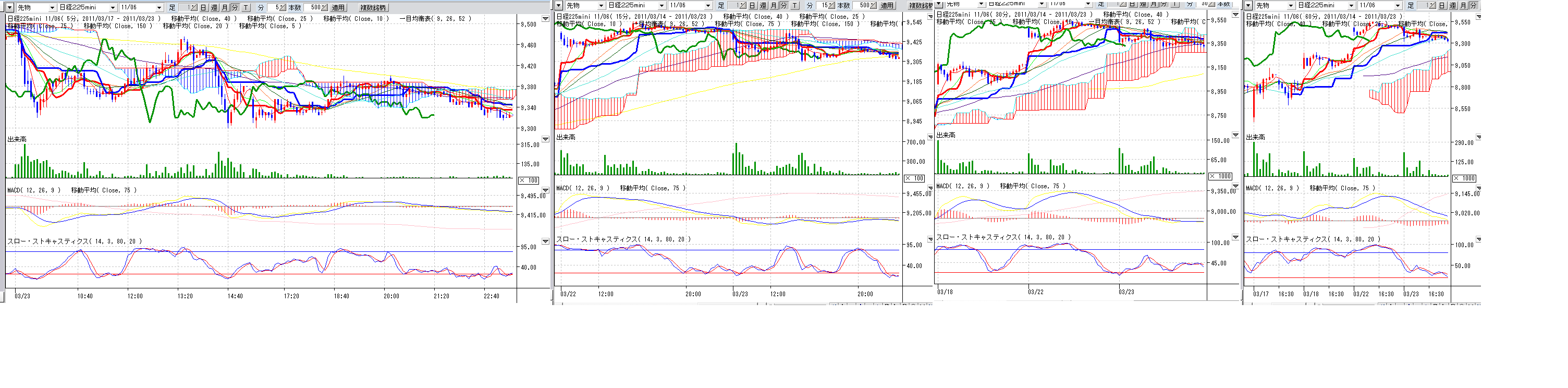Click 適用 apply button in first chart
The image size is (1568, 388).
click(338, 8)
